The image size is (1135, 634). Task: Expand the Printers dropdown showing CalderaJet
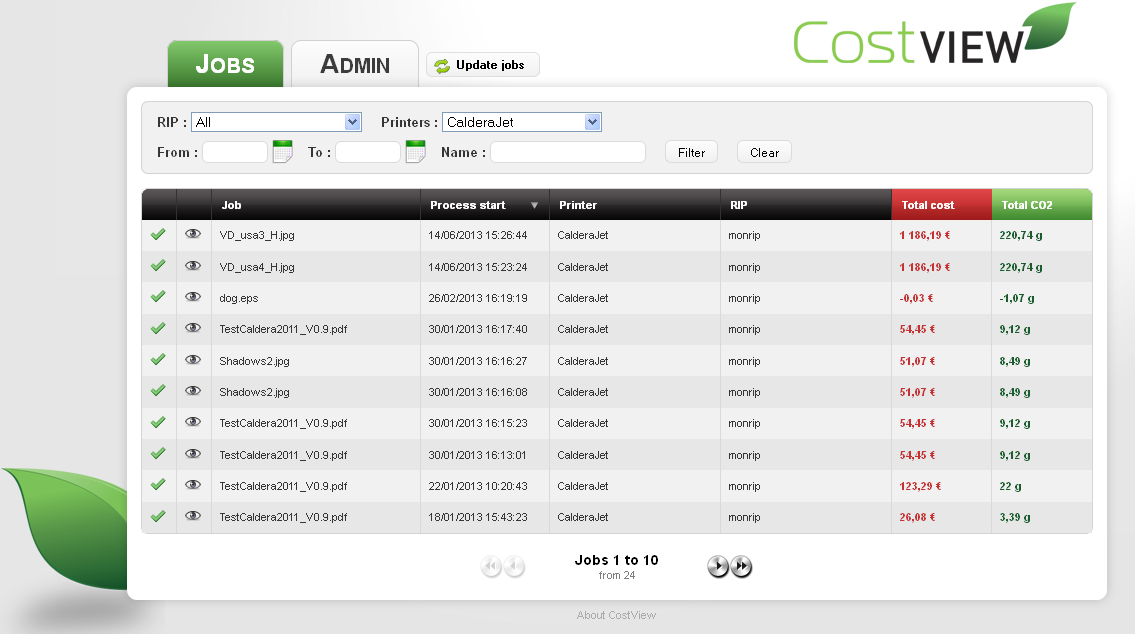point(522,122)
